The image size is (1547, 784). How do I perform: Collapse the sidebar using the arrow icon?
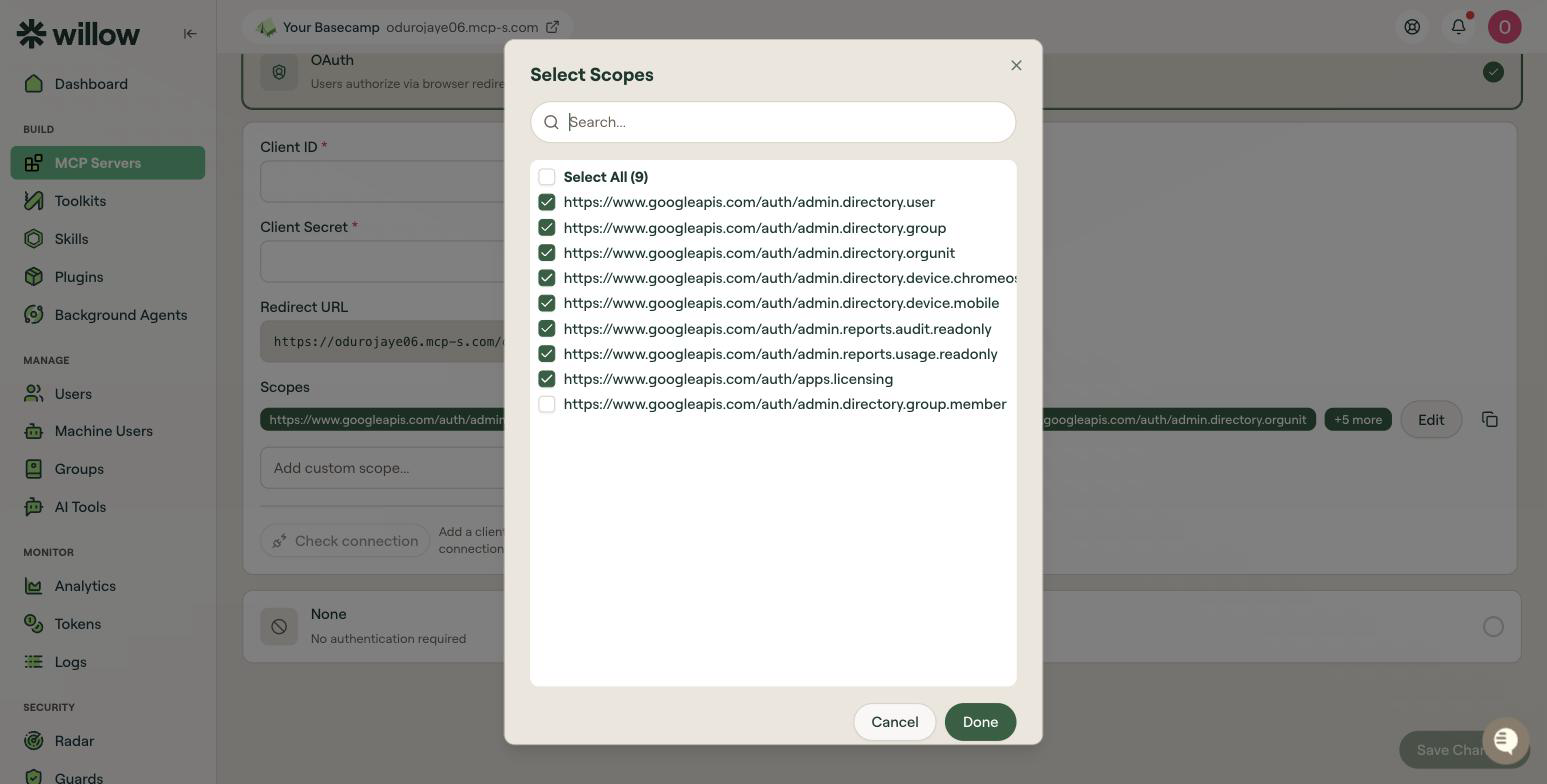pyautogui.click(x=190, y=33)
